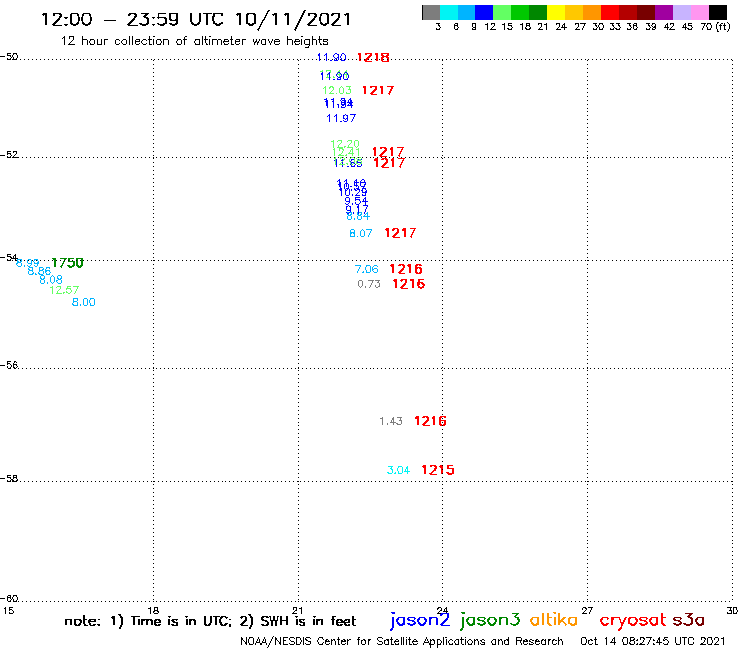This screenshot has width=740, height=650.
Task: Click the wave height value '8.07'
Action: 361,233
